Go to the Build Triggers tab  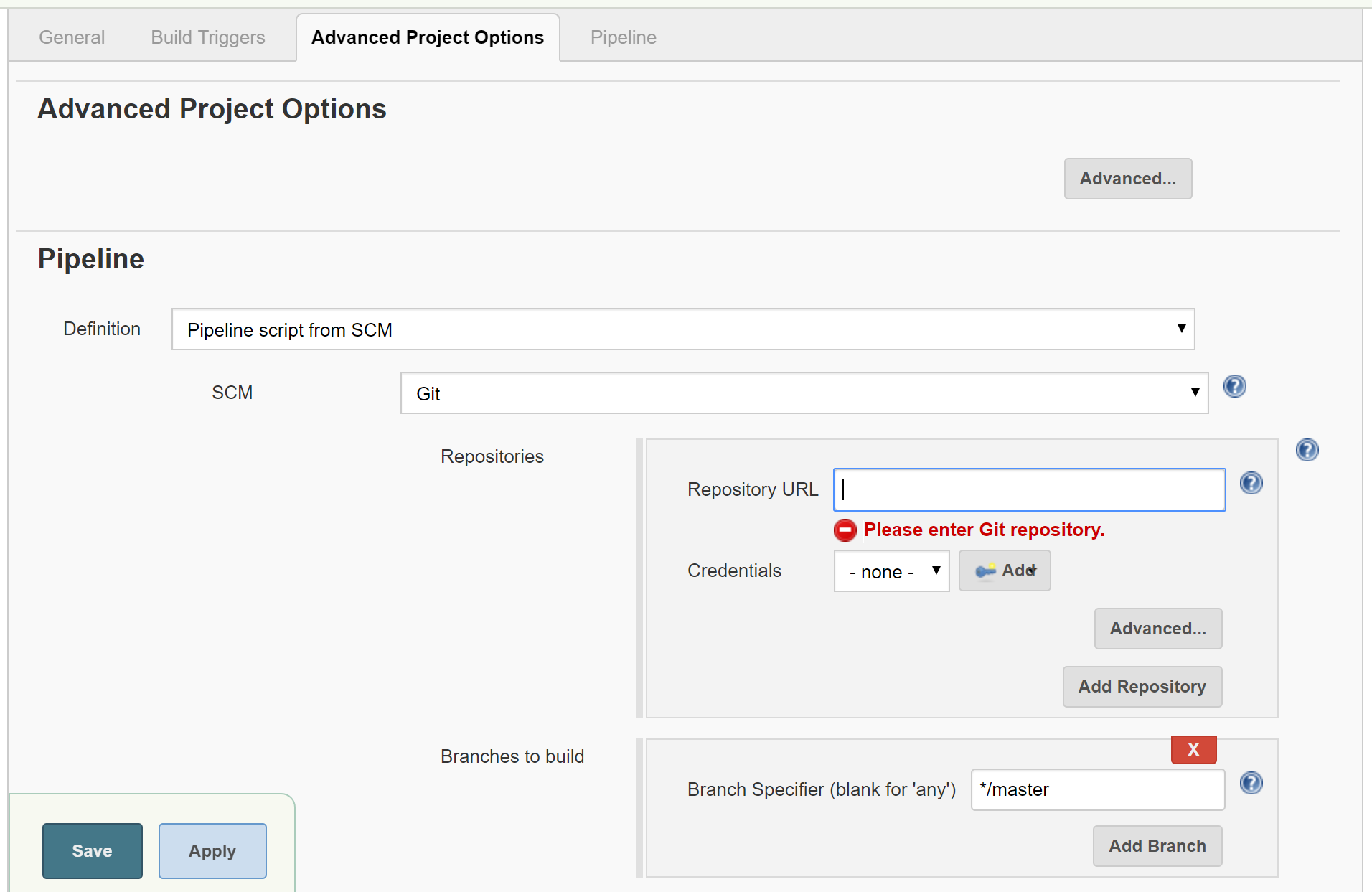[x=208, y=37]
